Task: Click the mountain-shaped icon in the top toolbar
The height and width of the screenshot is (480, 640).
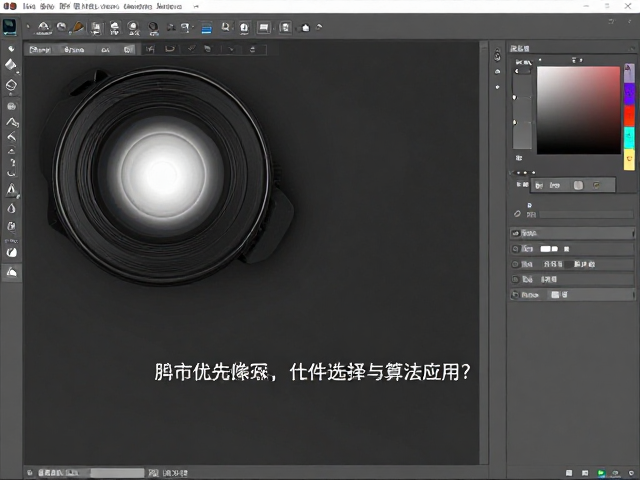Action: tap(43, 27)
